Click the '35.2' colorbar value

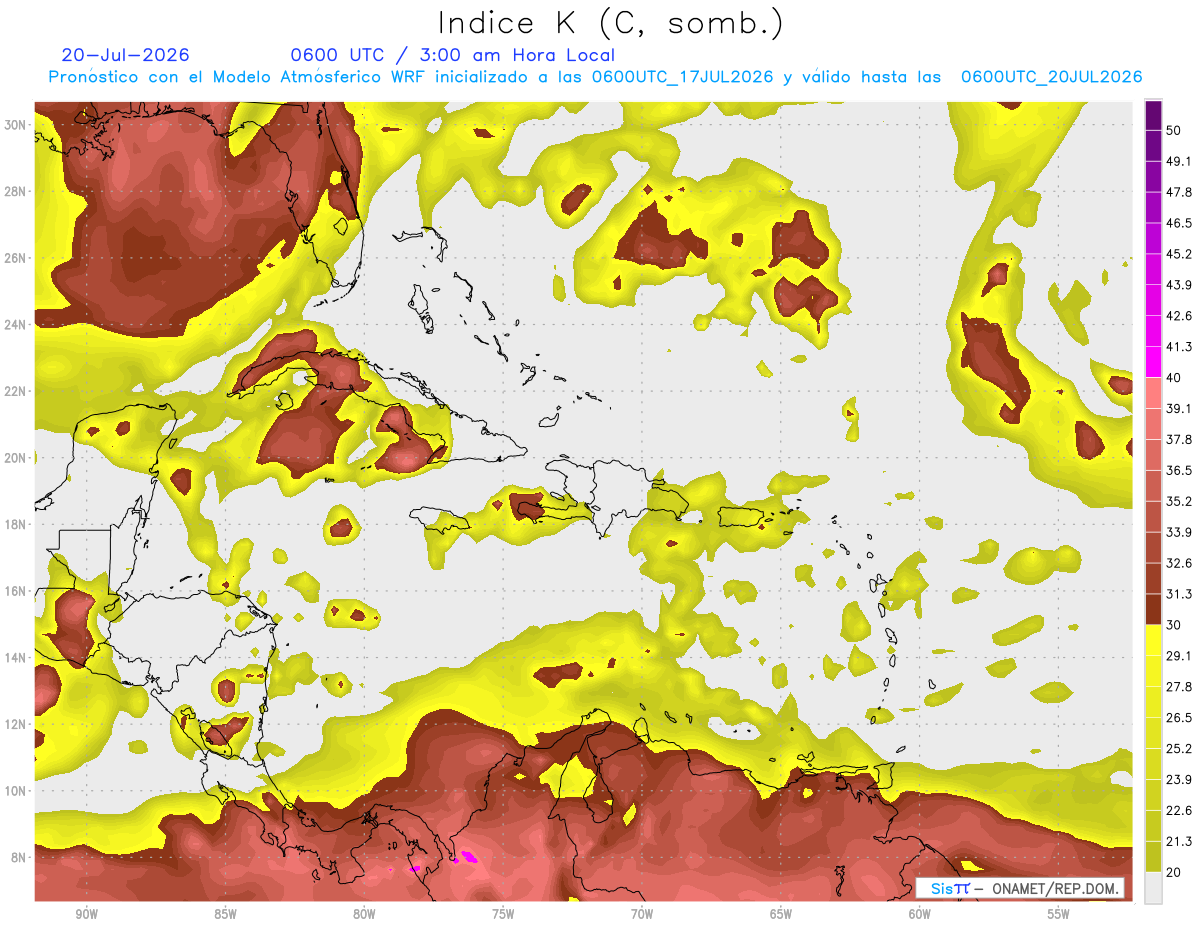(1179, 501)
